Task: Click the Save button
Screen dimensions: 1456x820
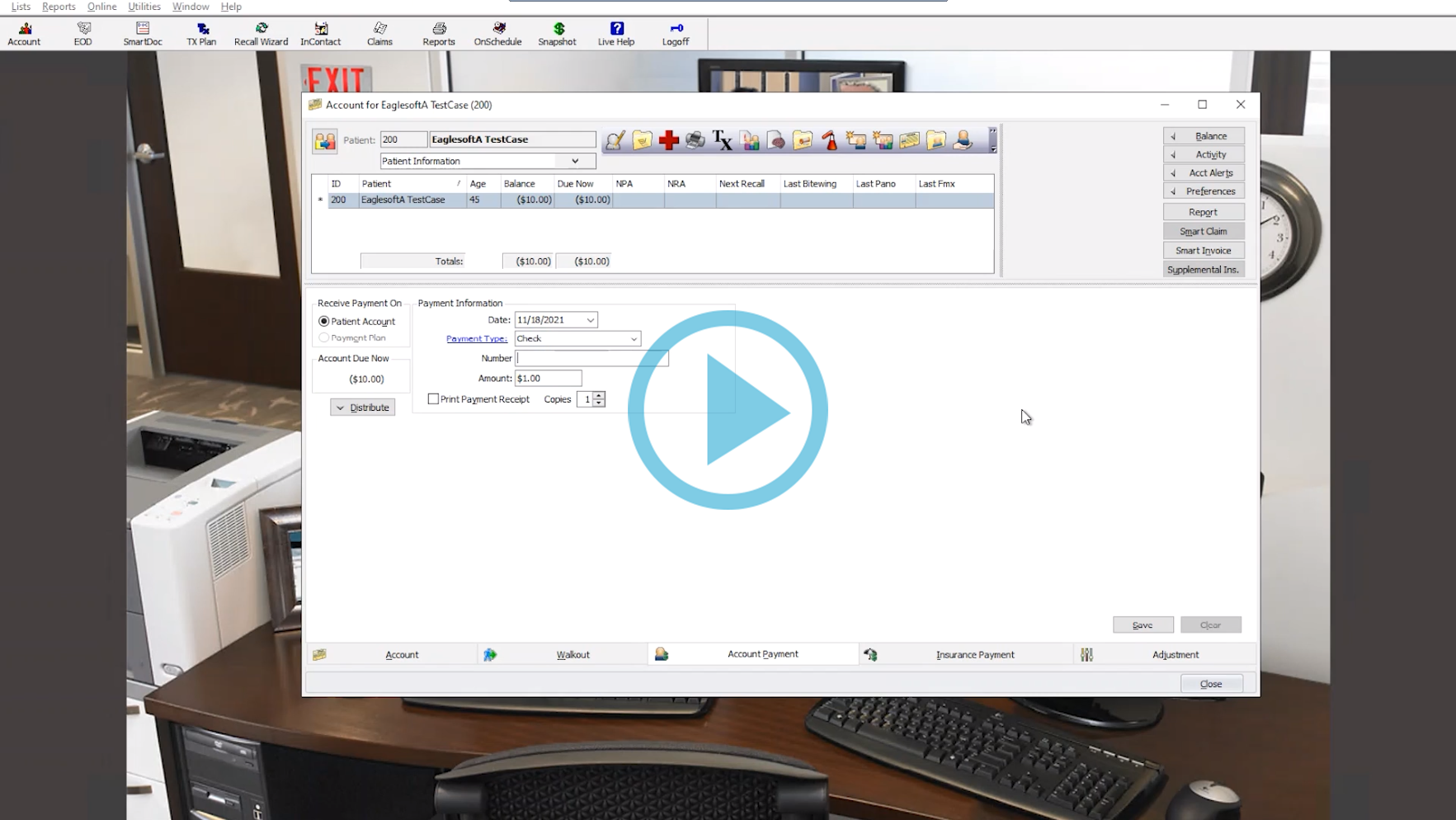Action: point(1142,625)
